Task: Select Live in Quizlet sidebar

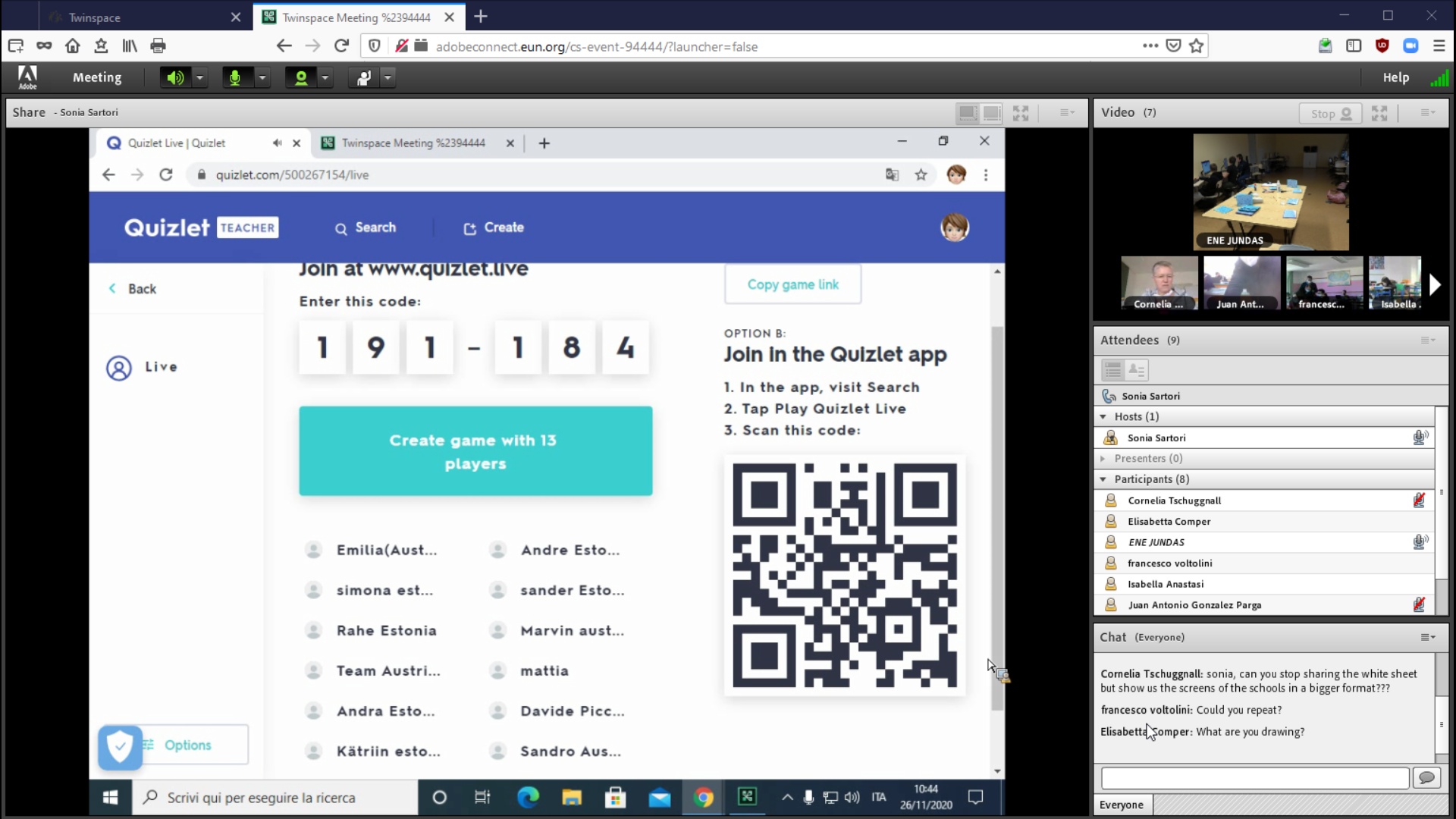Action: click(142, 368)
